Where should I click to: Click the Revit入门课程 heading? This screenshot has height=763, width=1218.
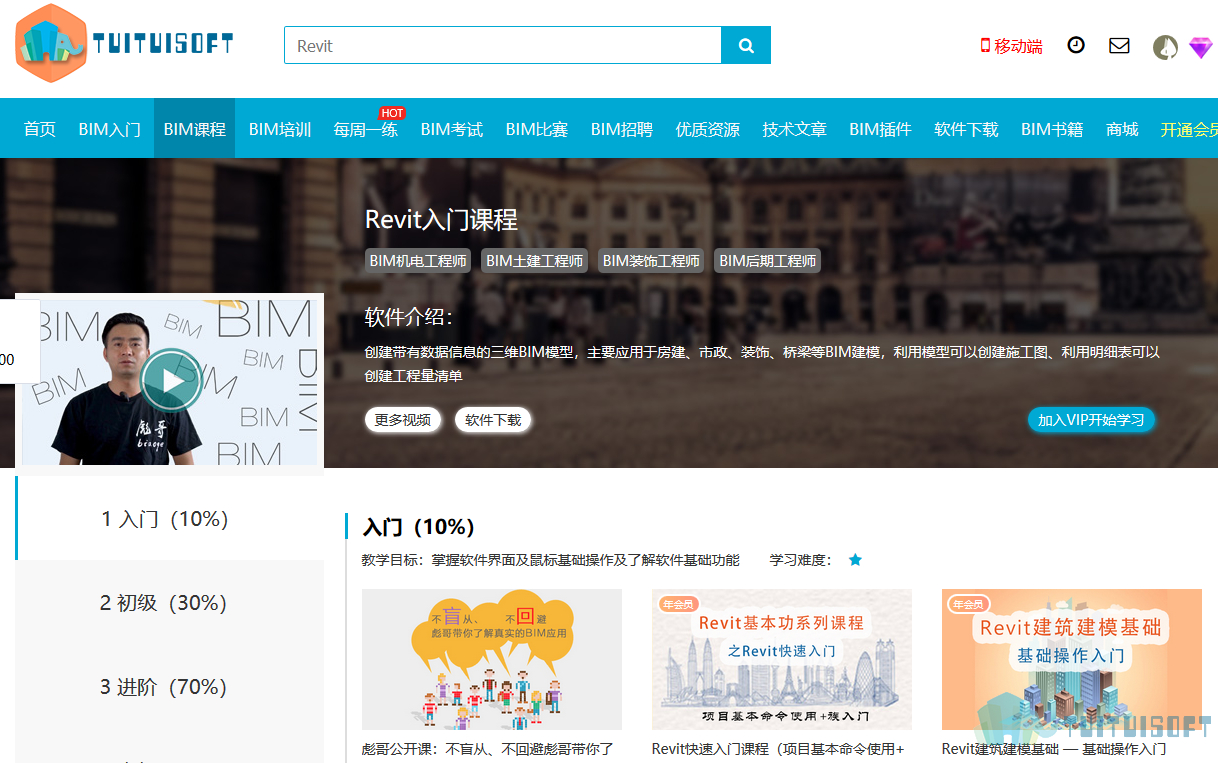pyautogui.click(x=441, y=219)
